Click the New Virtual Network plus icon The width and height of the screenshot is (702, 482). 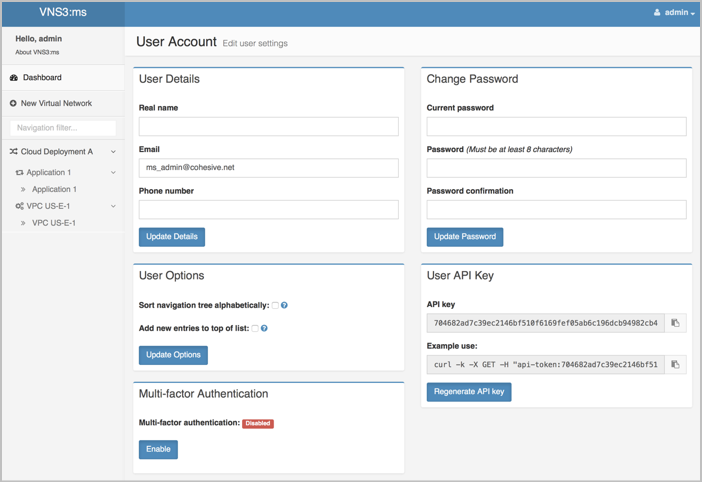pos(13,103)
